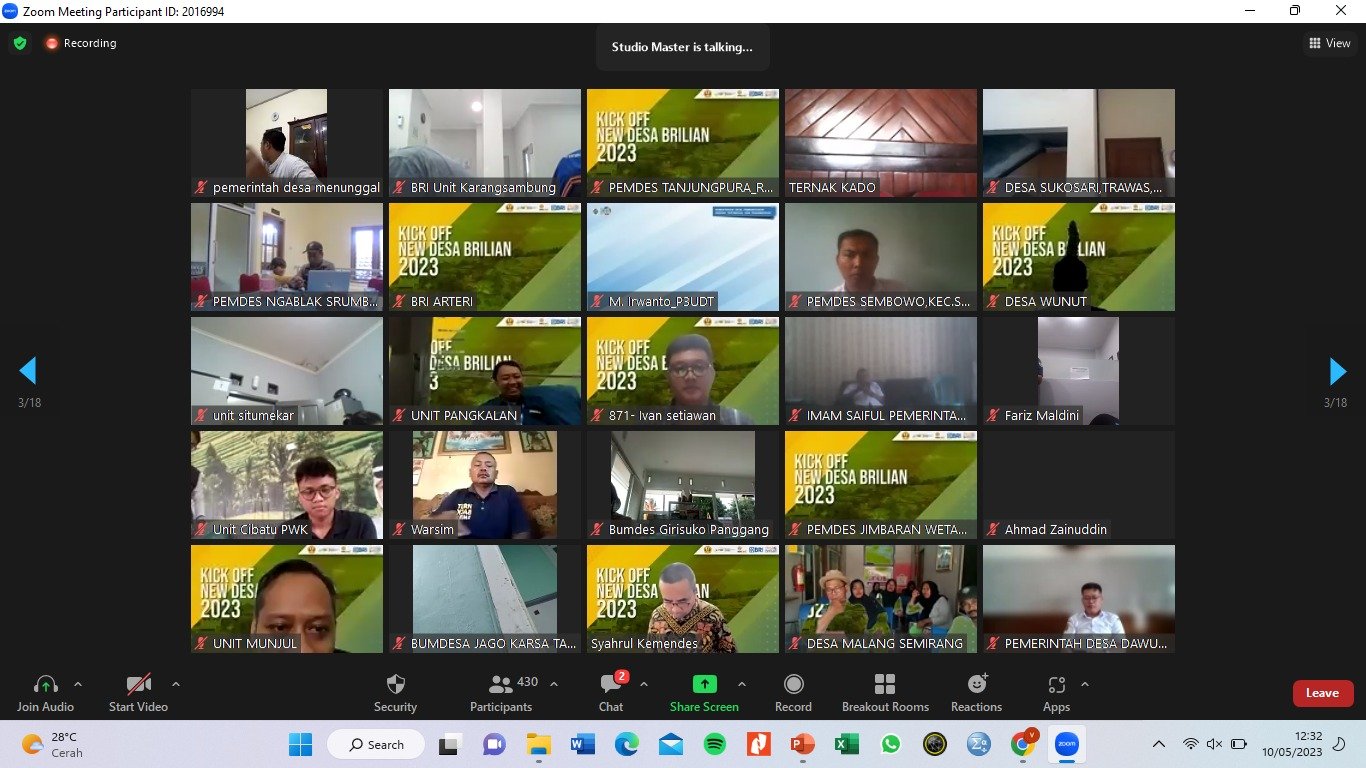This screenshot has width=1366, height=768.
Task: Expand share options arrow beside Share Screen
Action: pyautogui.click(x=742, y=684)
